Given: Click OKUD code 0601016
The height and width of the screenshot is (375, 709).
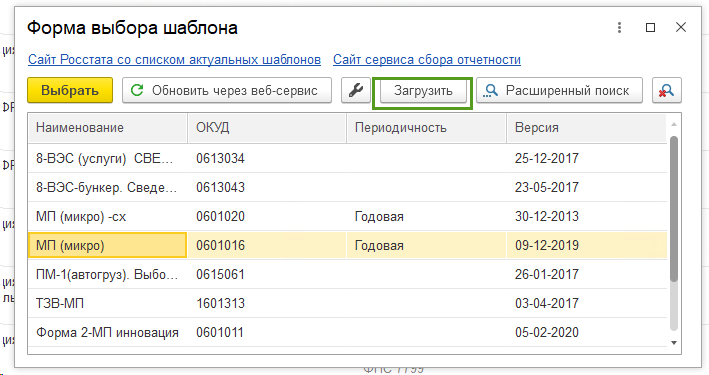Looking at the screenshot, I should [220, 245].
